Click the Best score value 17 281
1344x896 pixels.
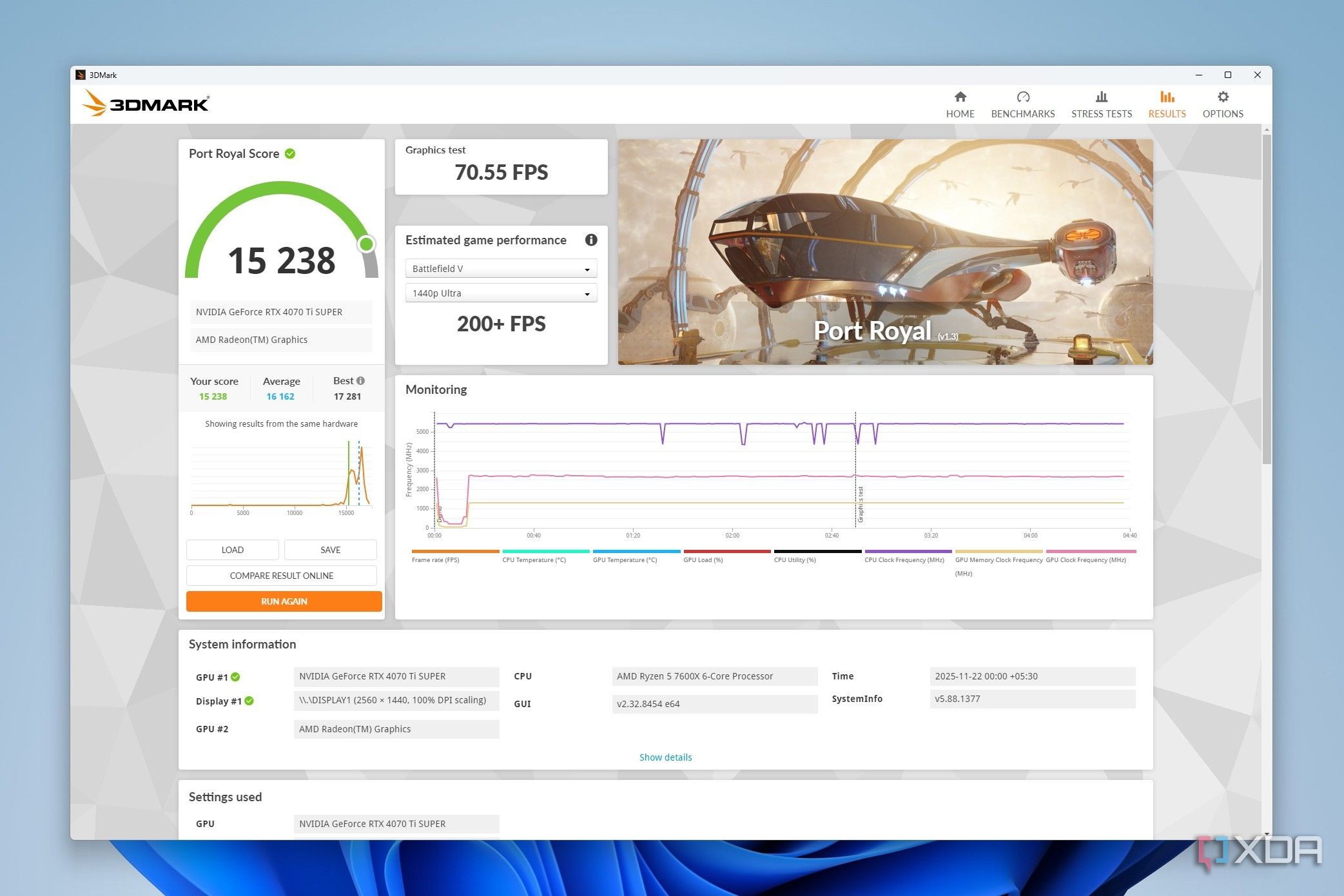pos(347,396)
